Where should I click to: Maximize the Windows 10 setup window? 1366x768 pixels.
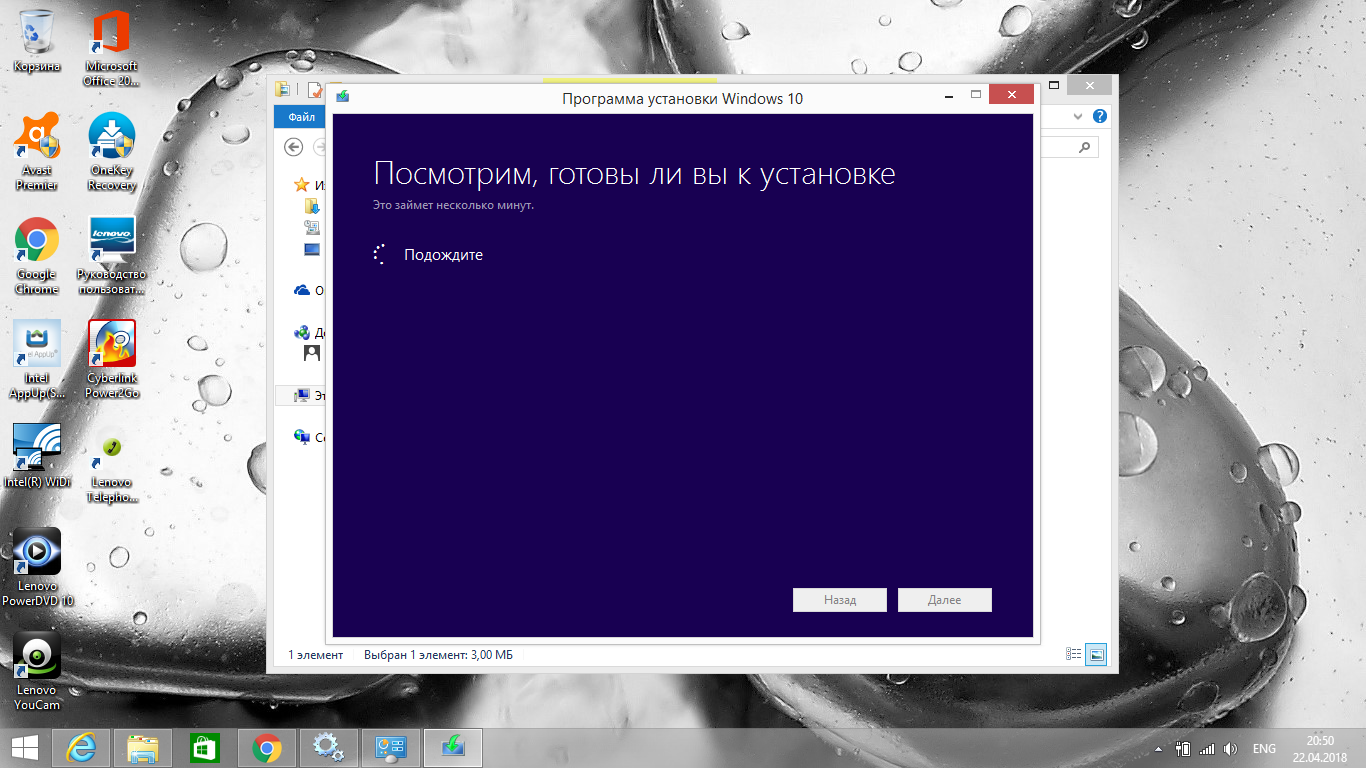click(976, 96)
